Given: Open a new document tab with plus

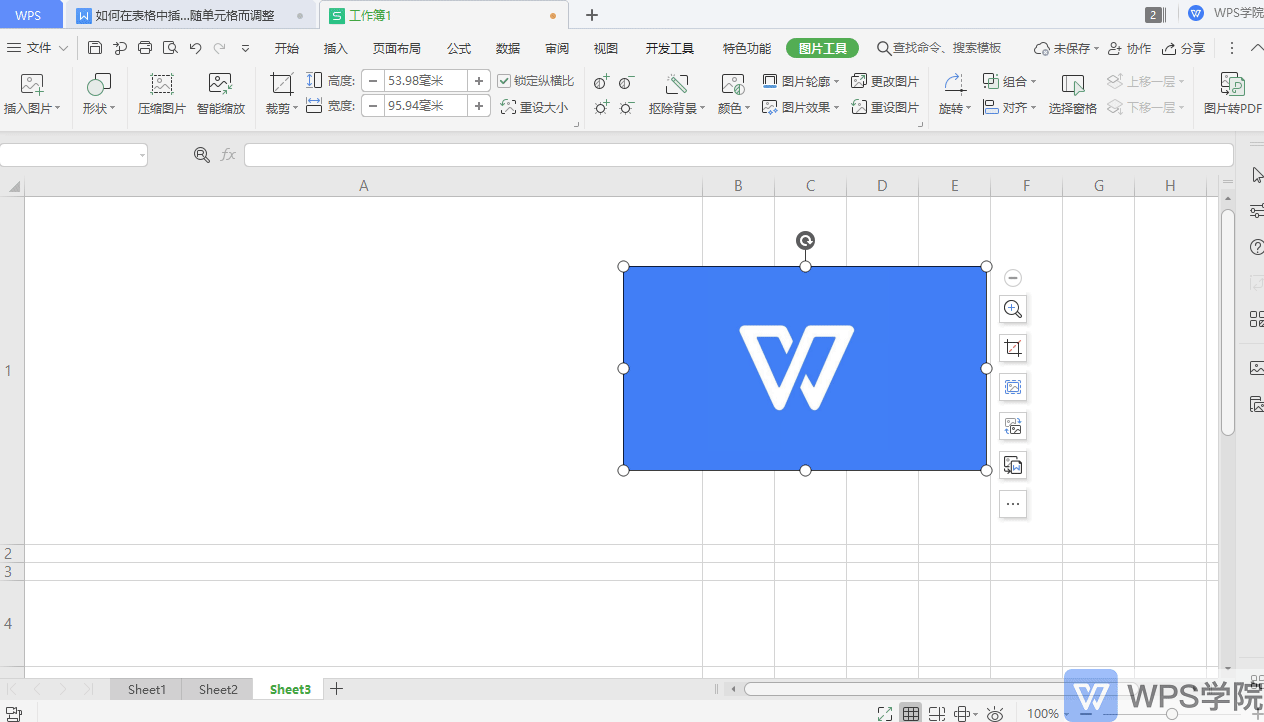Looking at the screenshot, I should coord(592,15).
